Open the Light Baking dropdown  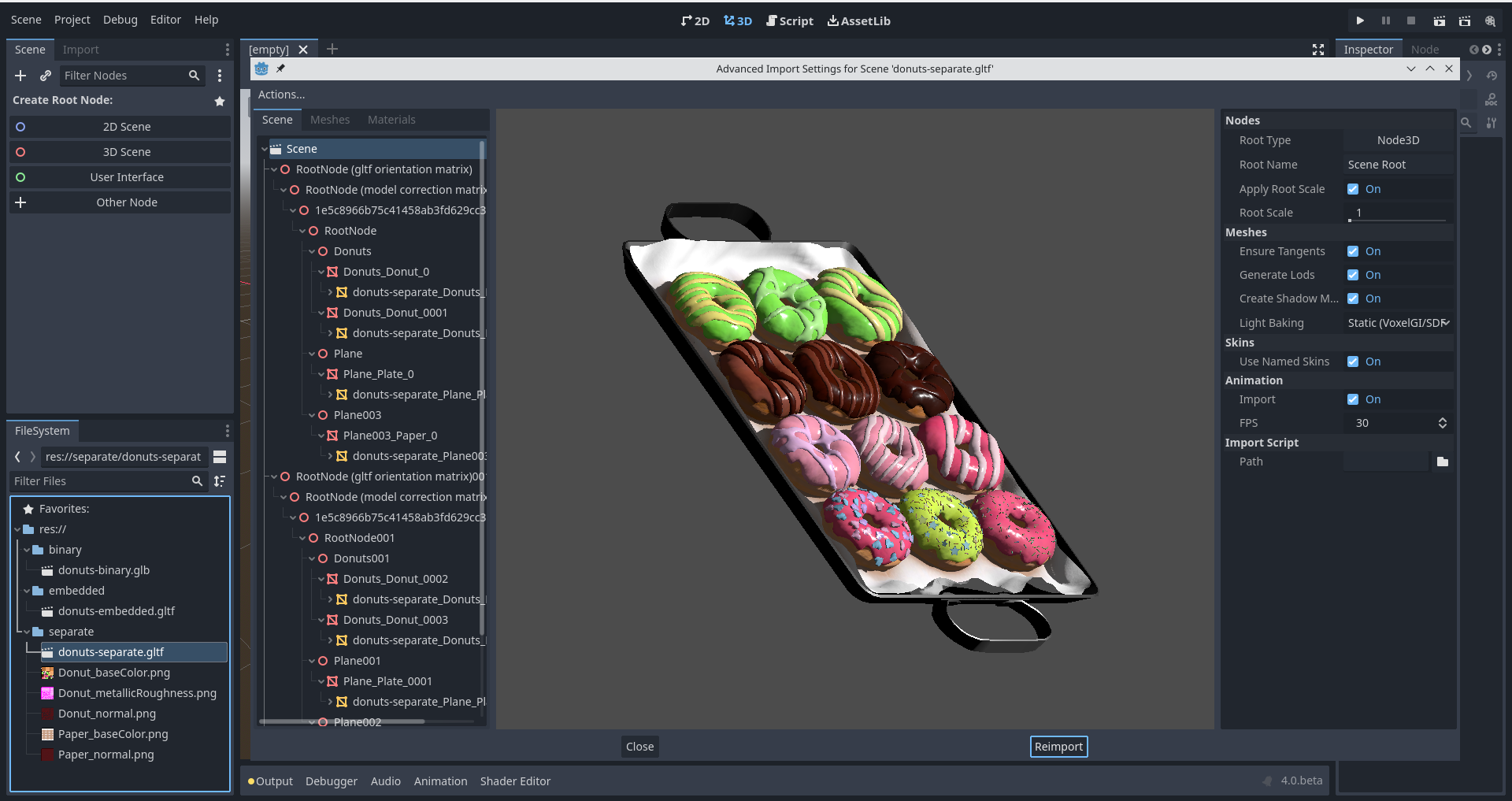click(x=1398, y=323)
